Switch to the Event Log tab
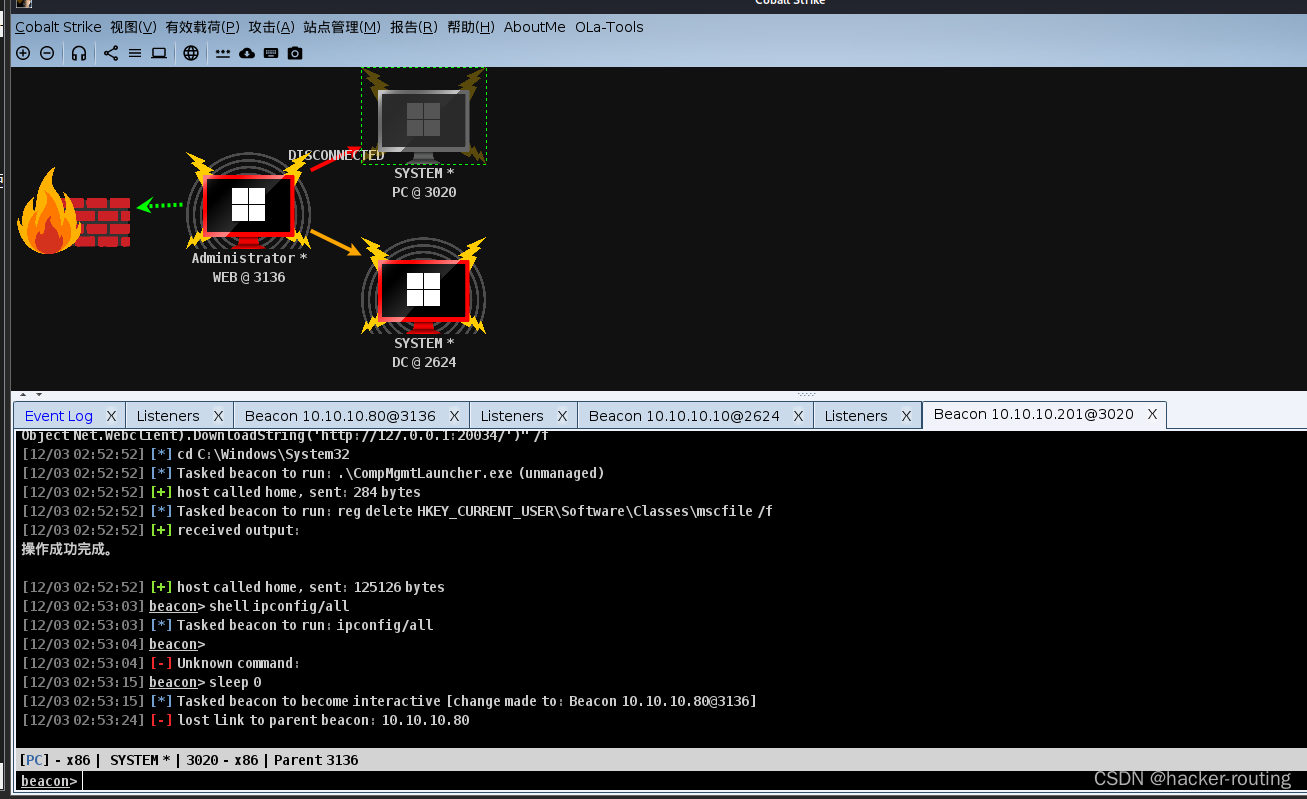 coord(59,416)
